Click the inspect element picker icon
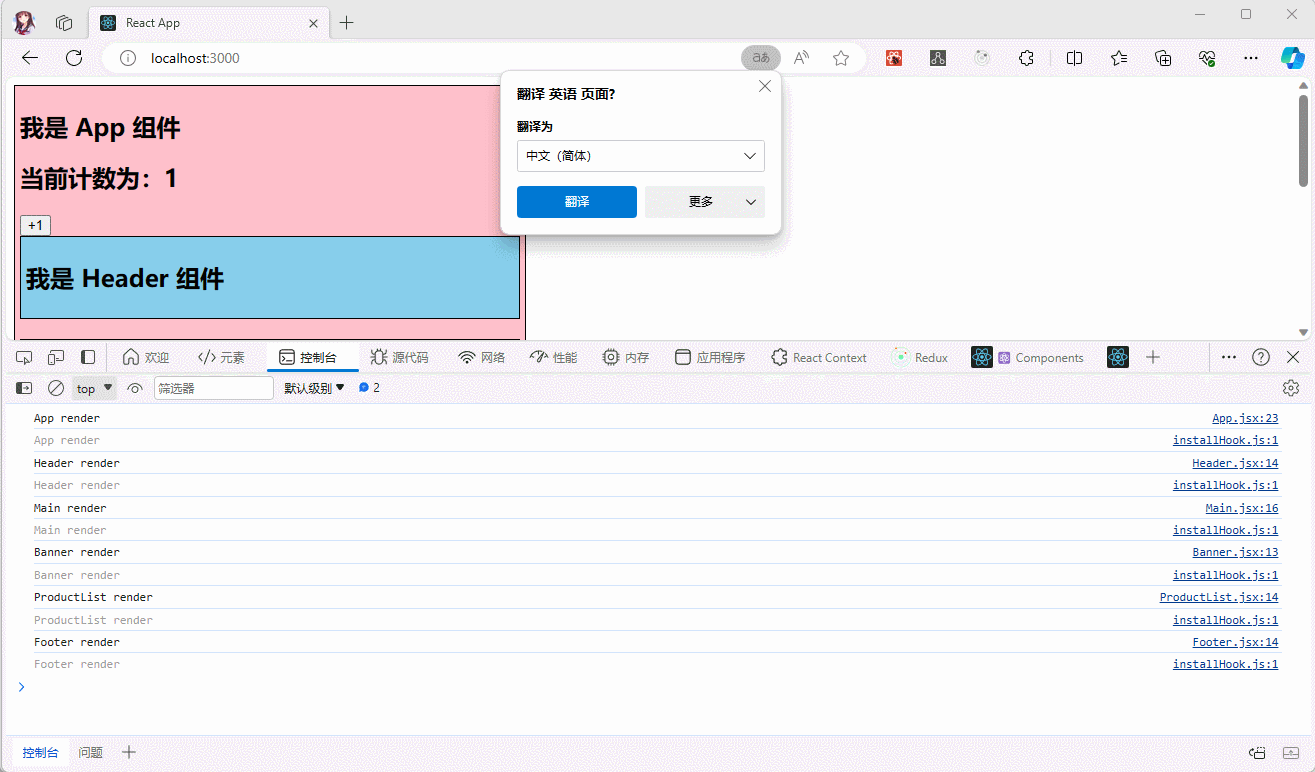This screenshot has width=1315, height=772. tap(25, 357)
